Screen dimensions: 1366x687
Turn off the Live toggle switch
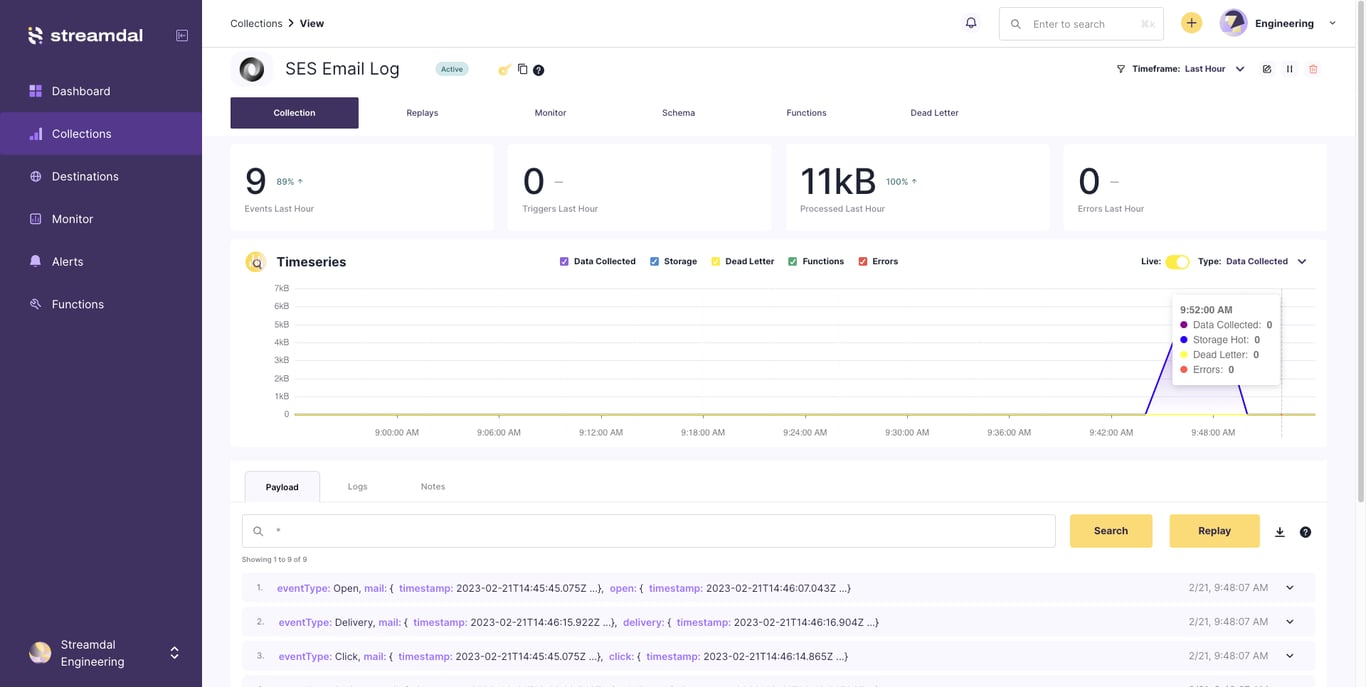click(1177, 261)
